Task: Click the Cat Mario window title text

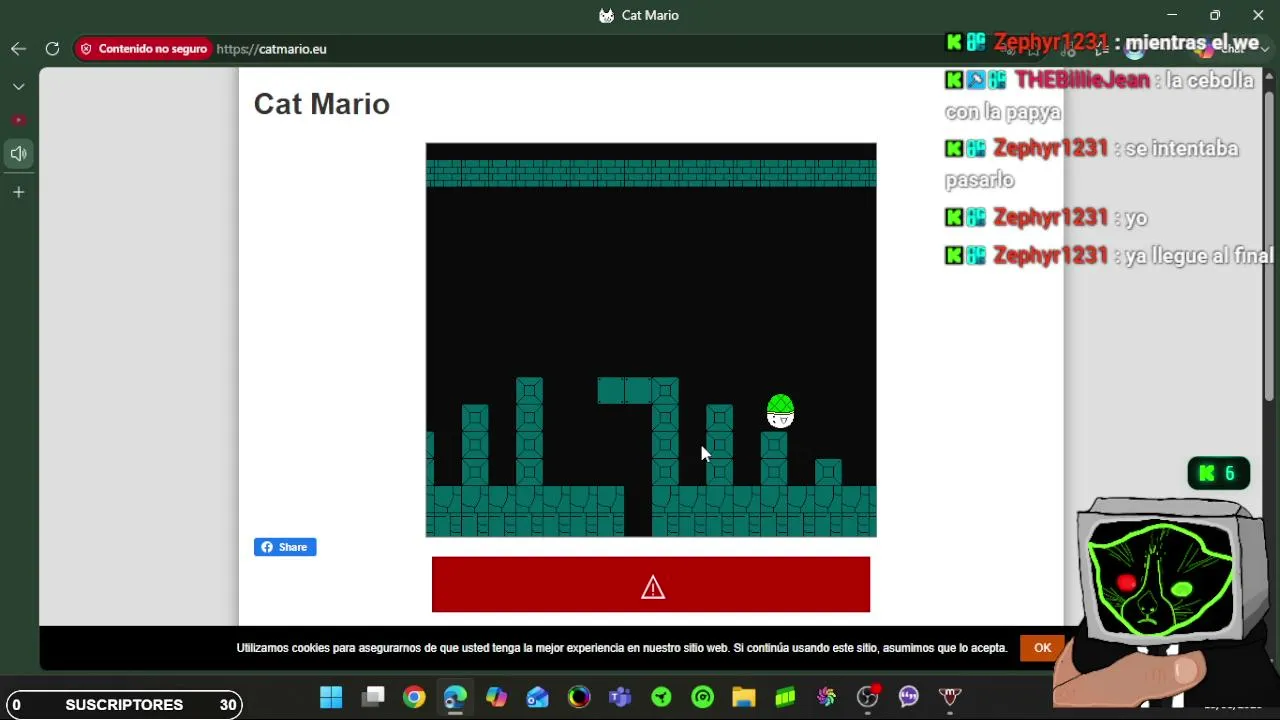Action: (x=650, y=15)
